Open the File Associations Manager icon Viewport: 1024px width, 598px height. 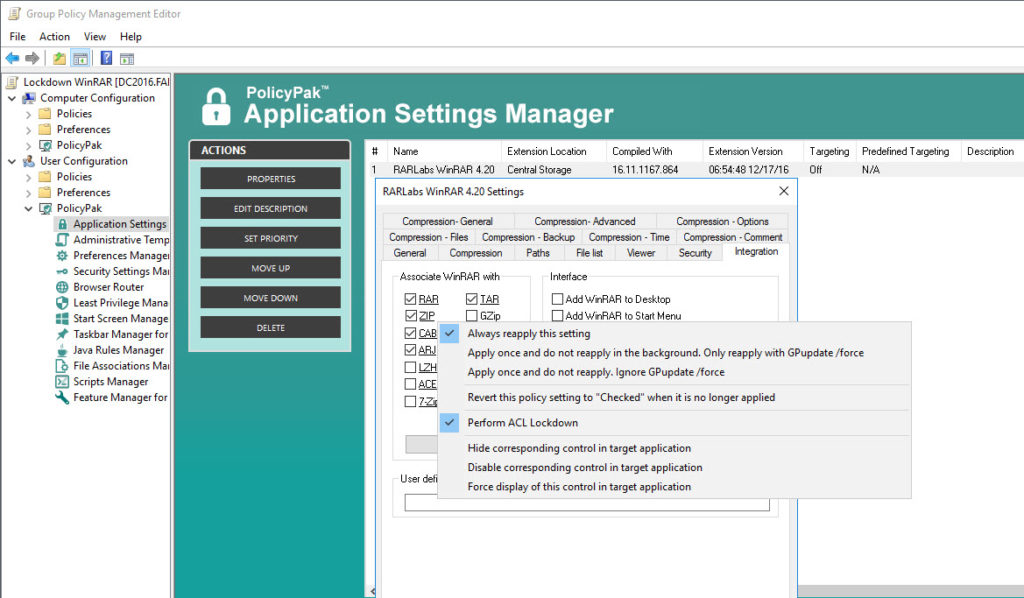62,366
